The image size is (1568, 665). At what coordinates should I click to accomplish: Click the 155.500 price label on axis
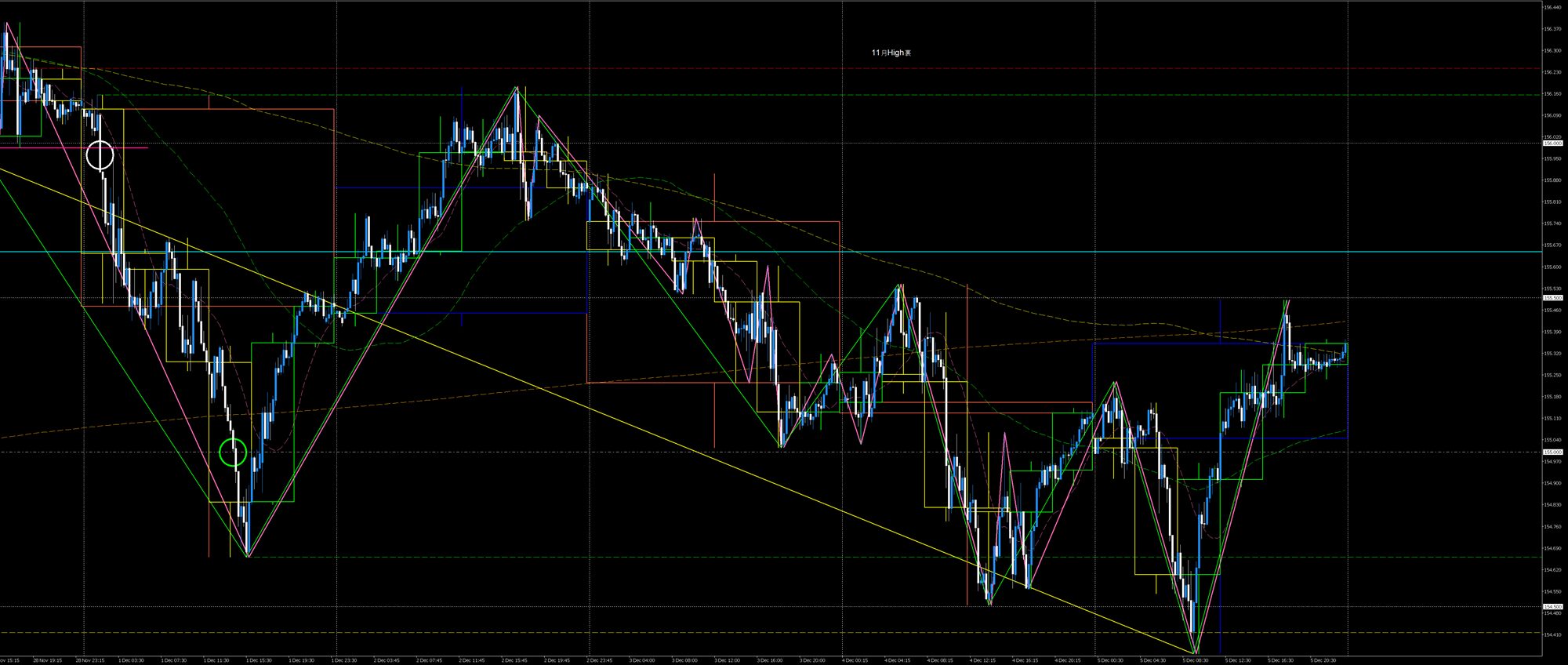pos(1552,298)
